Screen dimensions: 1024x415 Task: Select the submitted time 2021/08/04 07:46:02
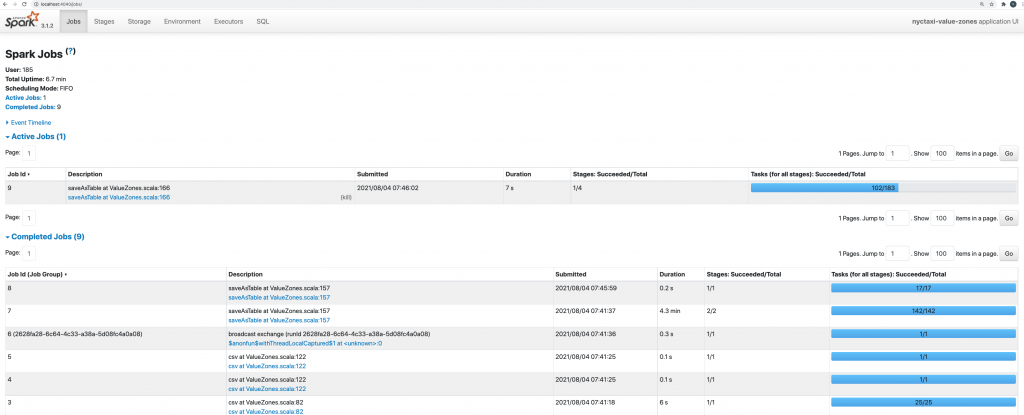coord(388,188)
